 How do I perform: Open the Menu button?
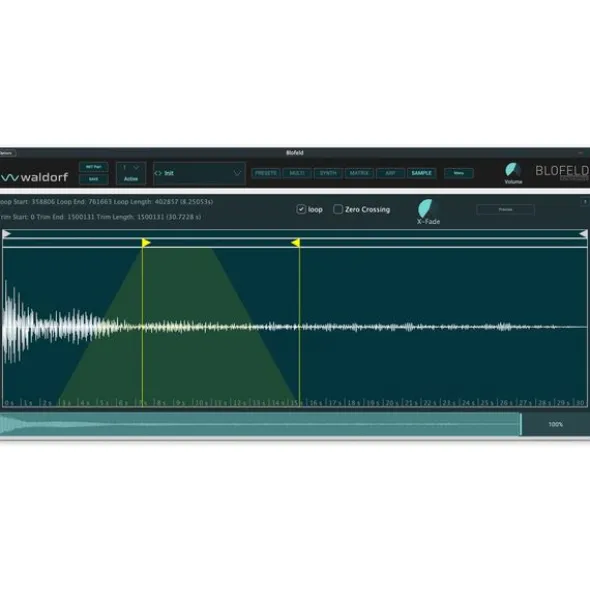click(x=459, y=173)
